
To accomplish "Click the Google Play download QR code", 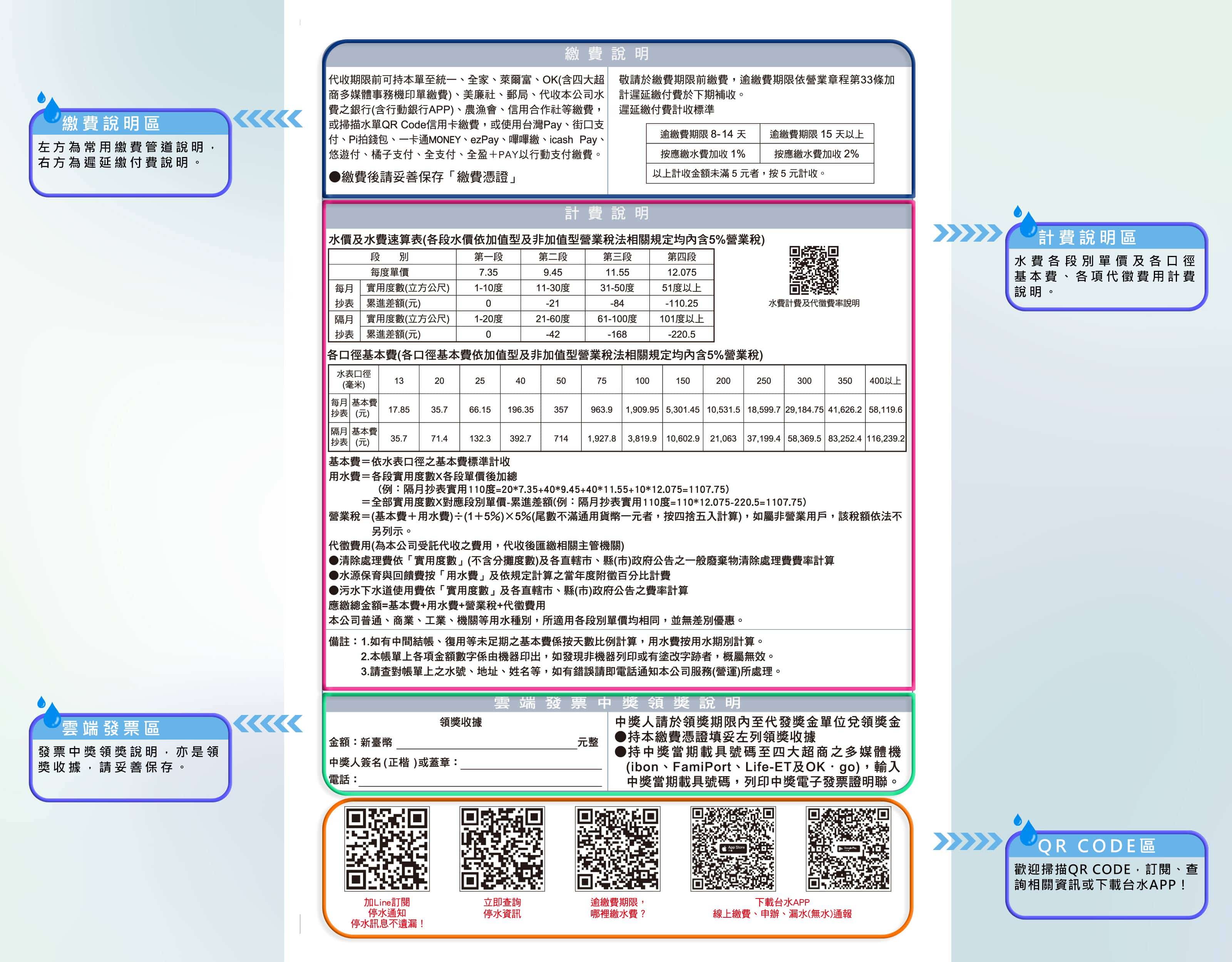I will point(849,848).
